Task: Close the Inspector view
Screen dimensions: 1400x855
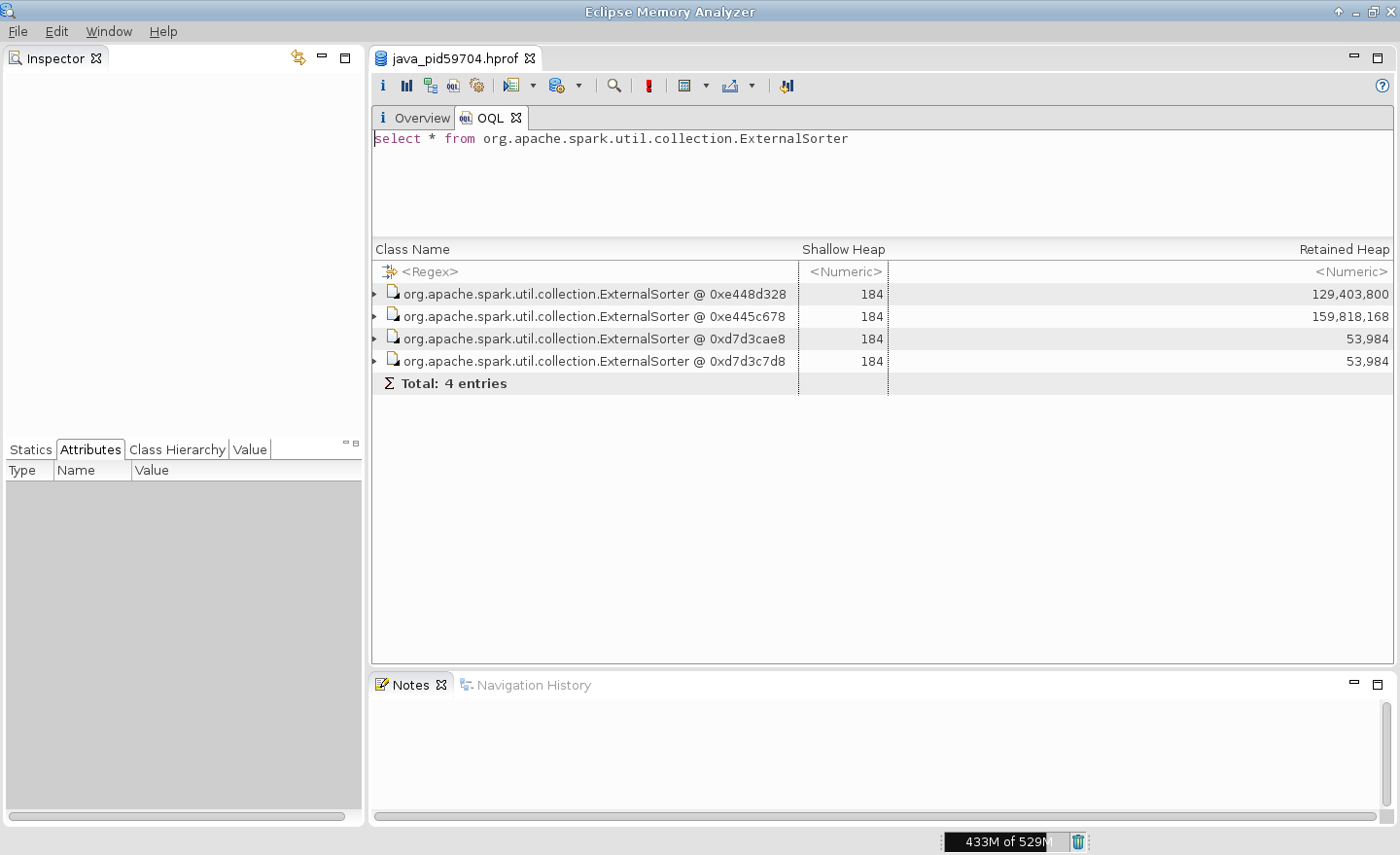Action: tap(96, 58)
